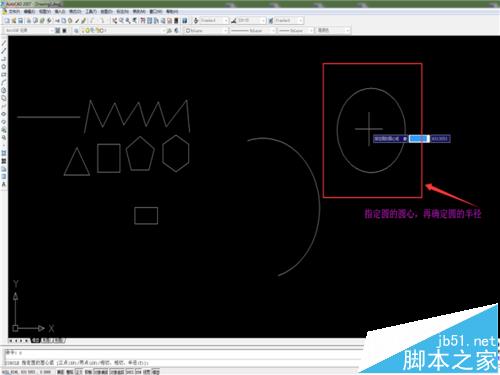
Task: Toggle lineweight display (线宽) button
Action: [x=147, y=372]
